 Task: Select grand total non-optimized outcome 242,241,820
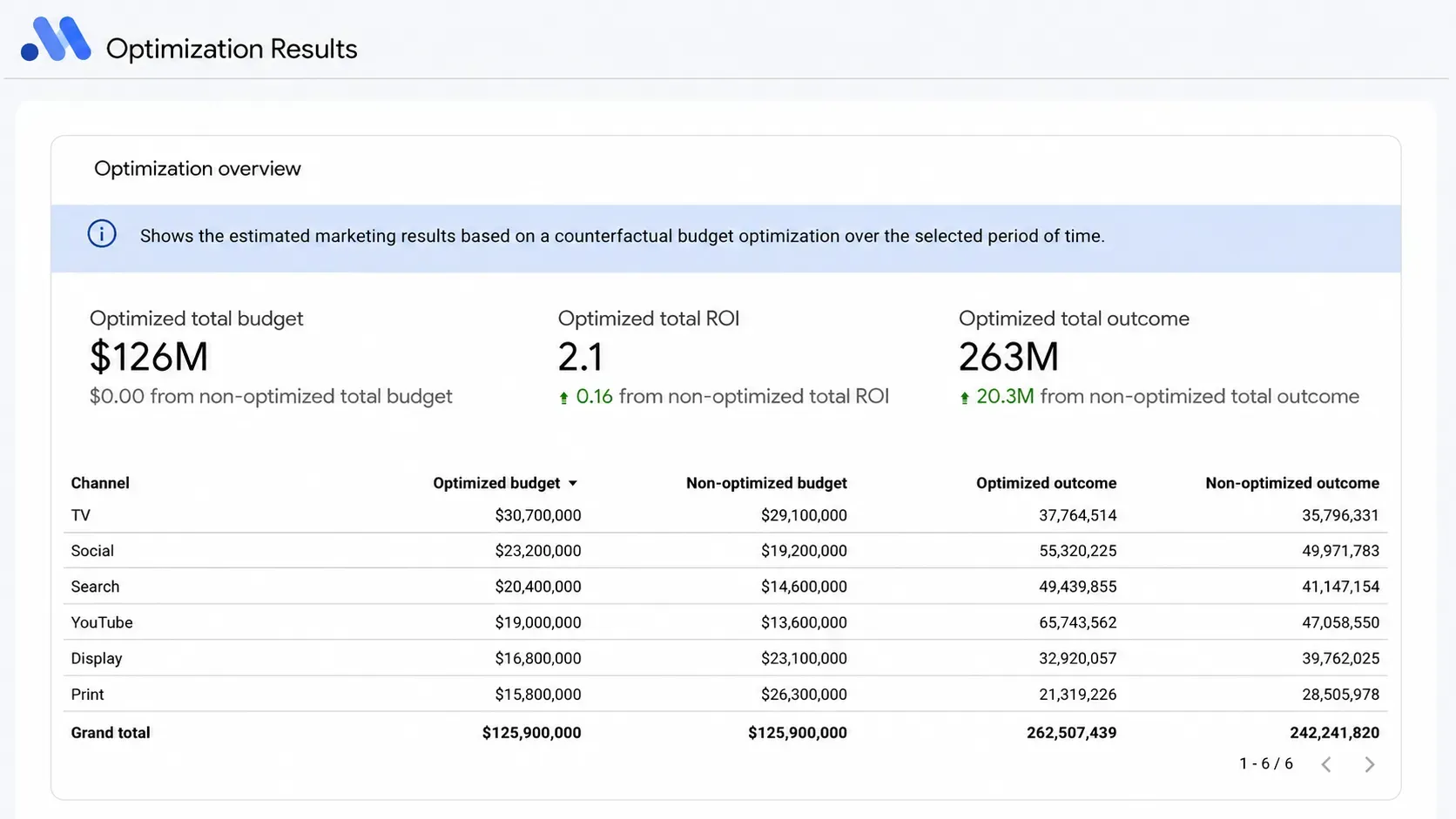pyautogui.click(x=1335, y=733)
